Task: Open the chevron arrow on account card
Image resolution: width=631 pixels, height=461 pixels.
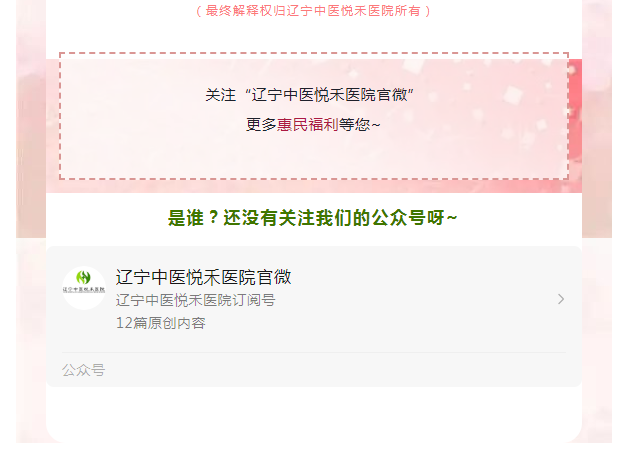Action: [561, 299]
